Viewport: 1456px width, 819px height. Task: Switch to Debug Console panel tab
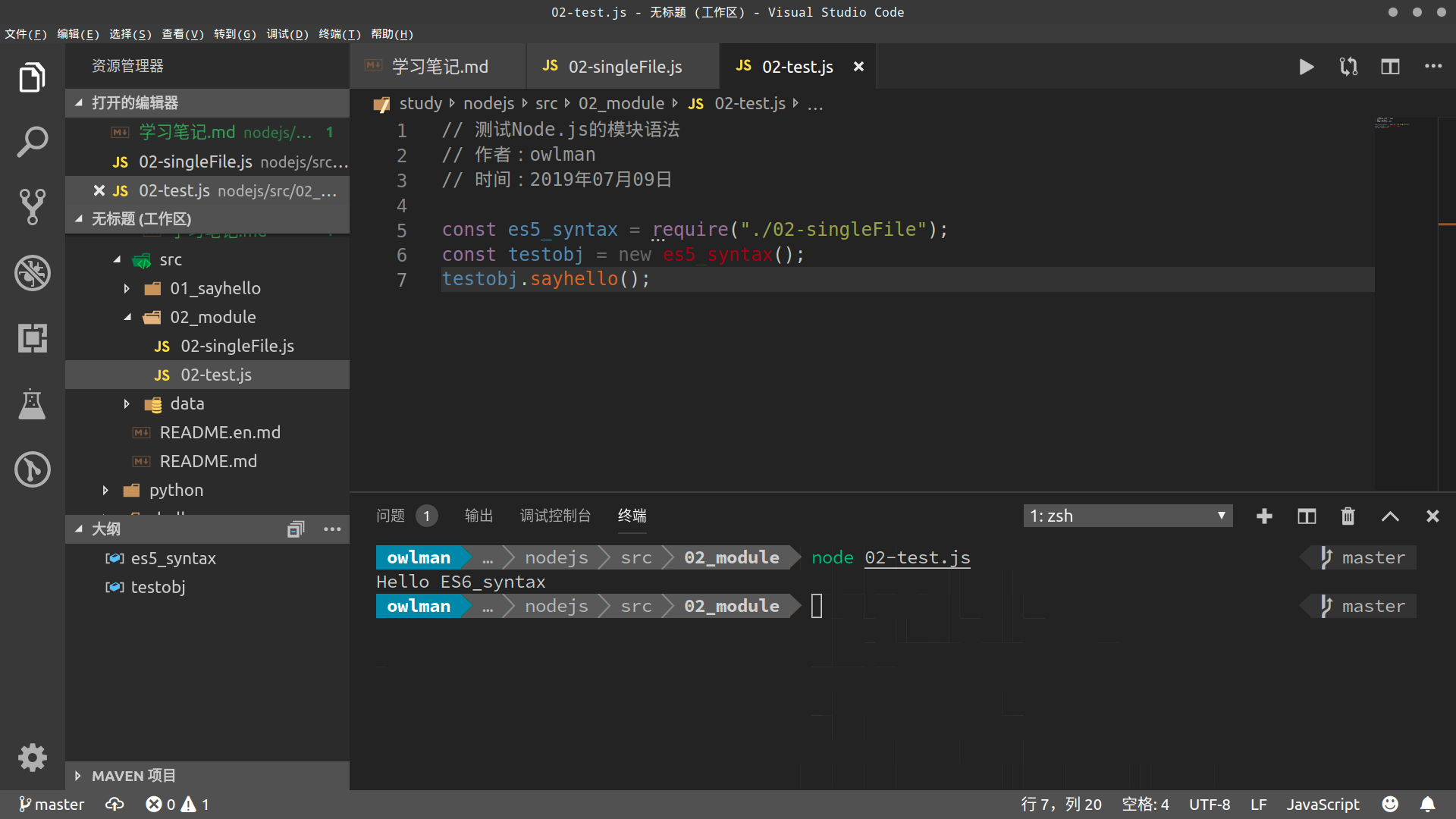[555, 516]
